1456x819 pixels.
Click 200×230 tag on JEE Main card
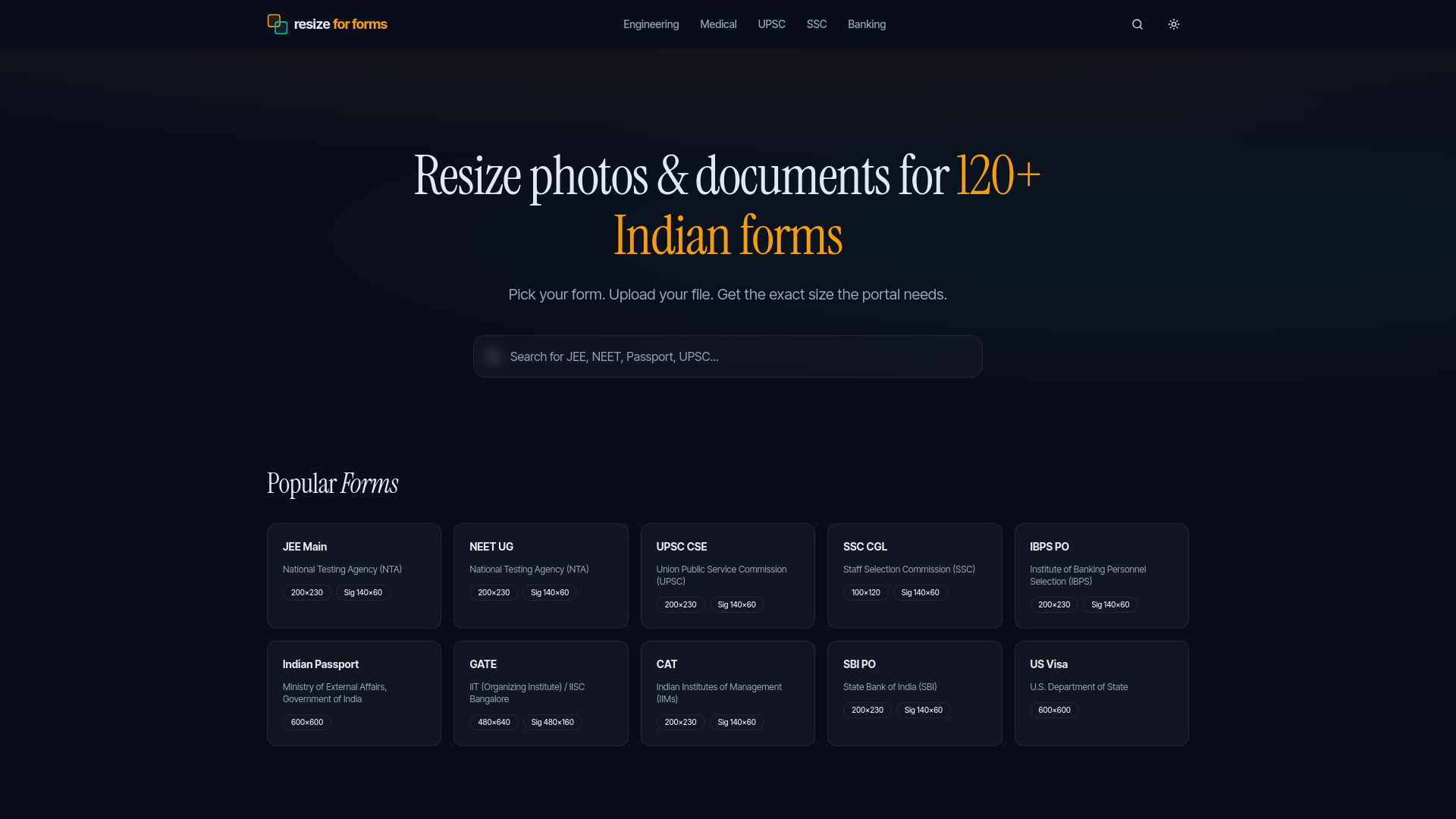[x=307, y=593]
